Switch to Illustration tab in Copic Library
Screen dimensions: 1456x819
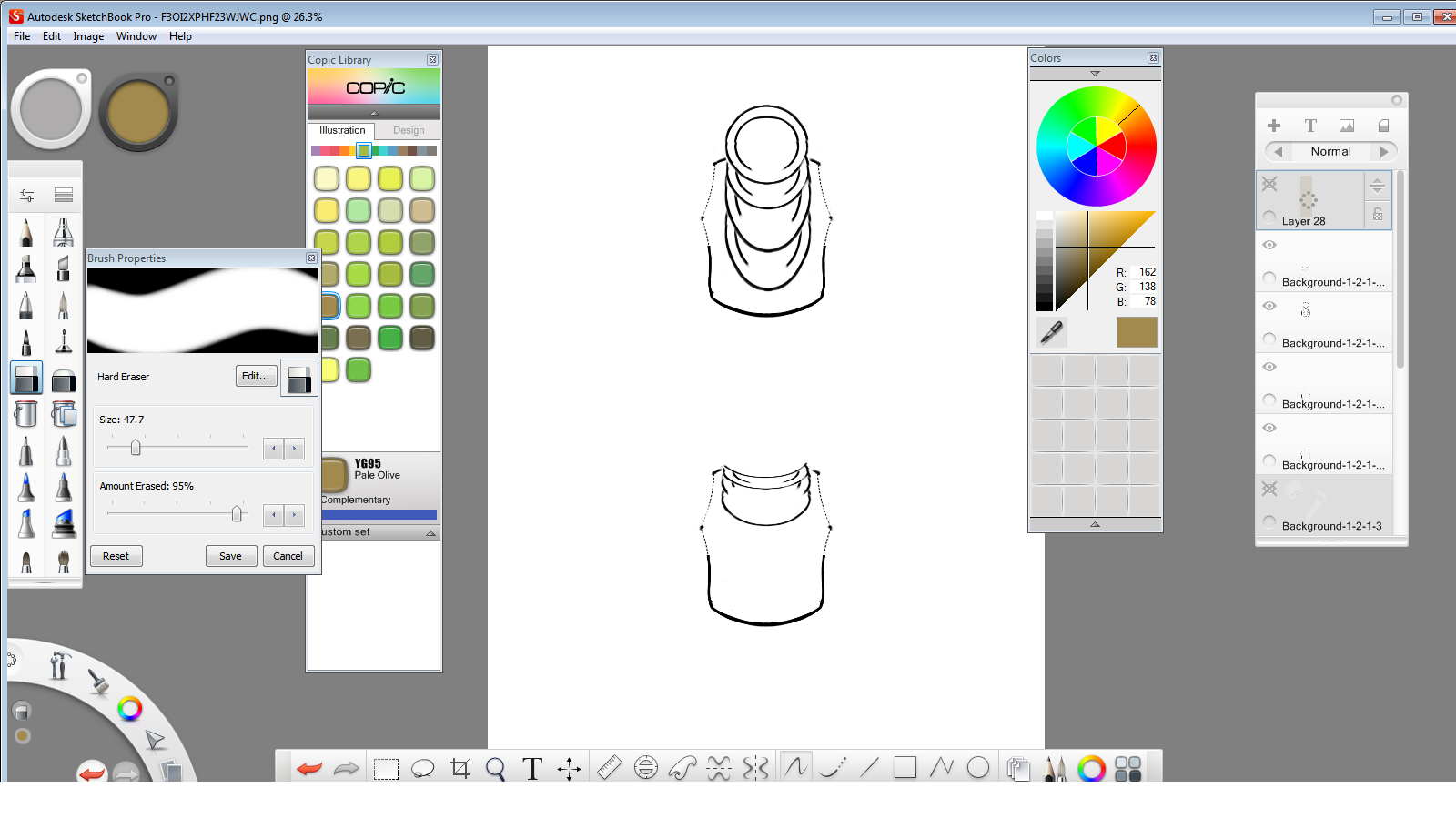click(342, 130)
